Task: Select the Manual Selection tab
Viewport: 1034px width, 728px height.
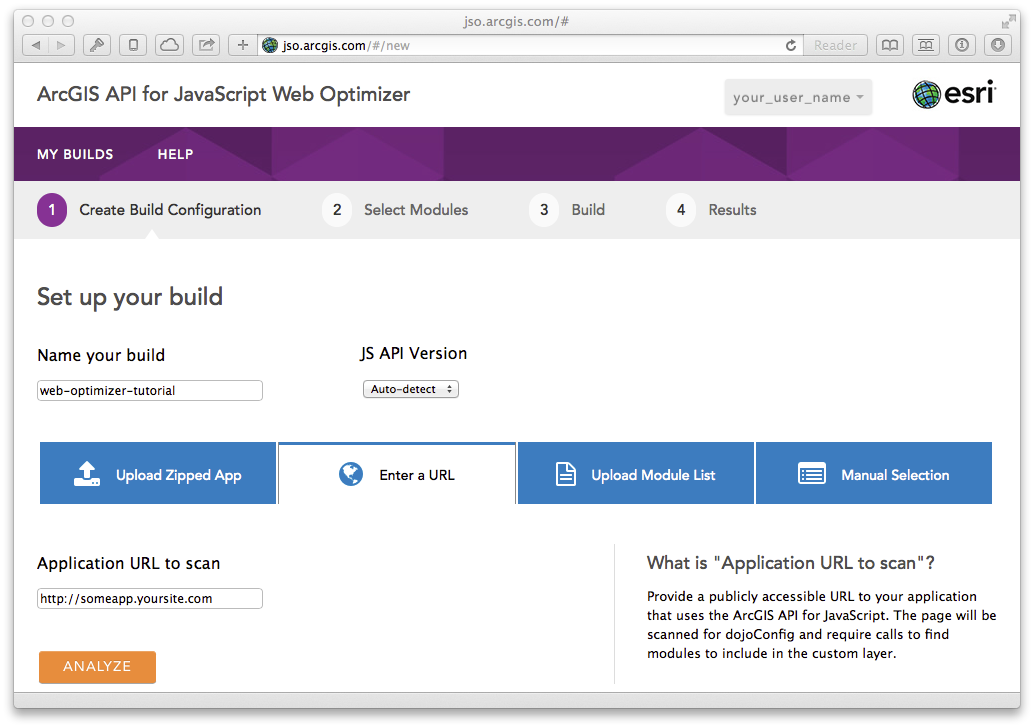Action: click(x=874, y=473)
